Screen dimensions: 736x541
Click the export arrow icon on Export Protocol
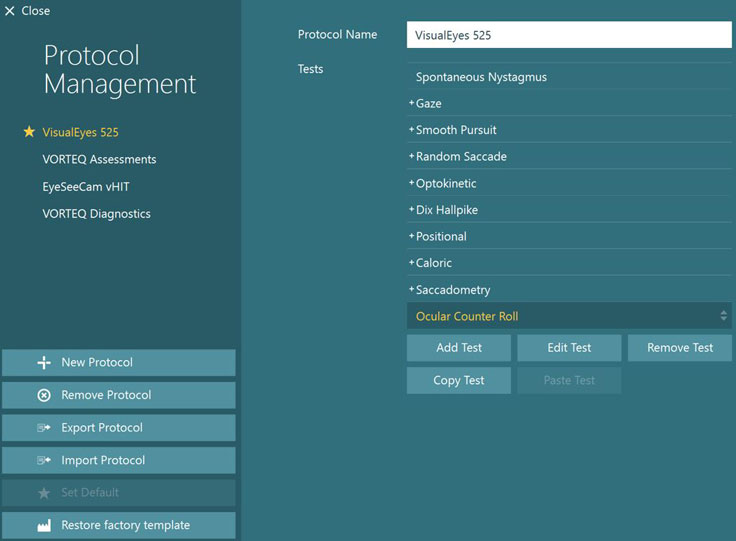click(44, 428)
